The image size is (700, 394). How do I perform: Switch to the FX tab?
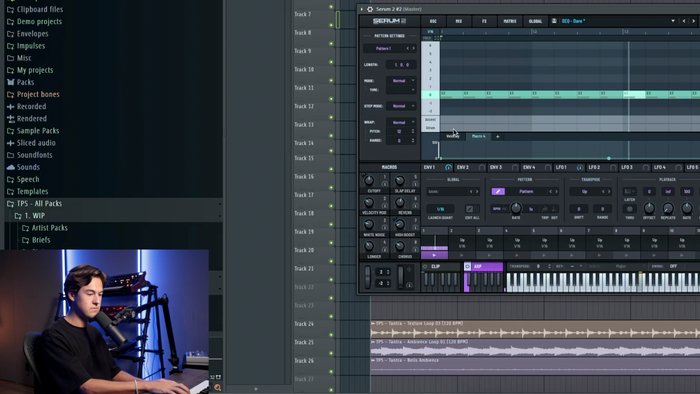(x=484, y=21)
